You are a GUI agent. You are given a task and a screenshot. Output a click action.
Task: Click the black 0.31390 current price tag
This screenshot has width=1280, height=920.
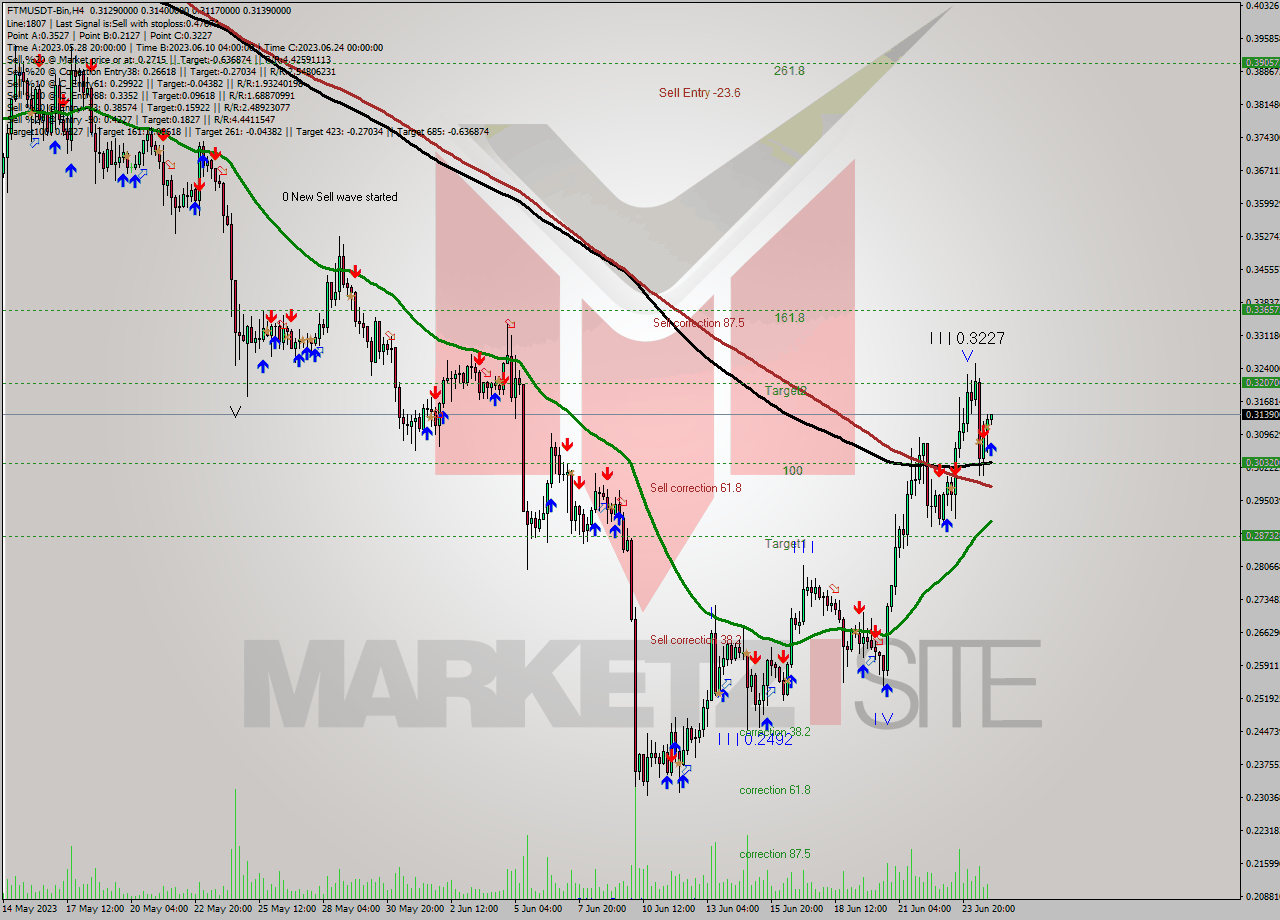pos(1260,414)
